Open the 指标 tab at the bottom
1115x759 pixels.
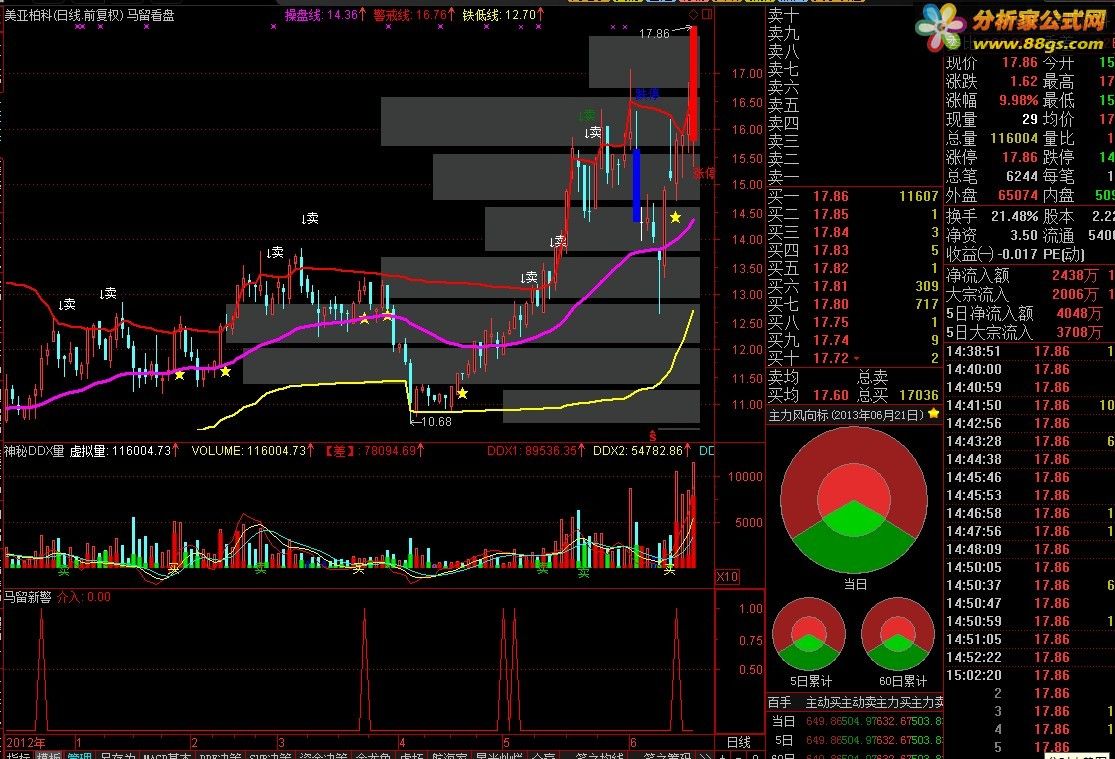coord(18,755)
